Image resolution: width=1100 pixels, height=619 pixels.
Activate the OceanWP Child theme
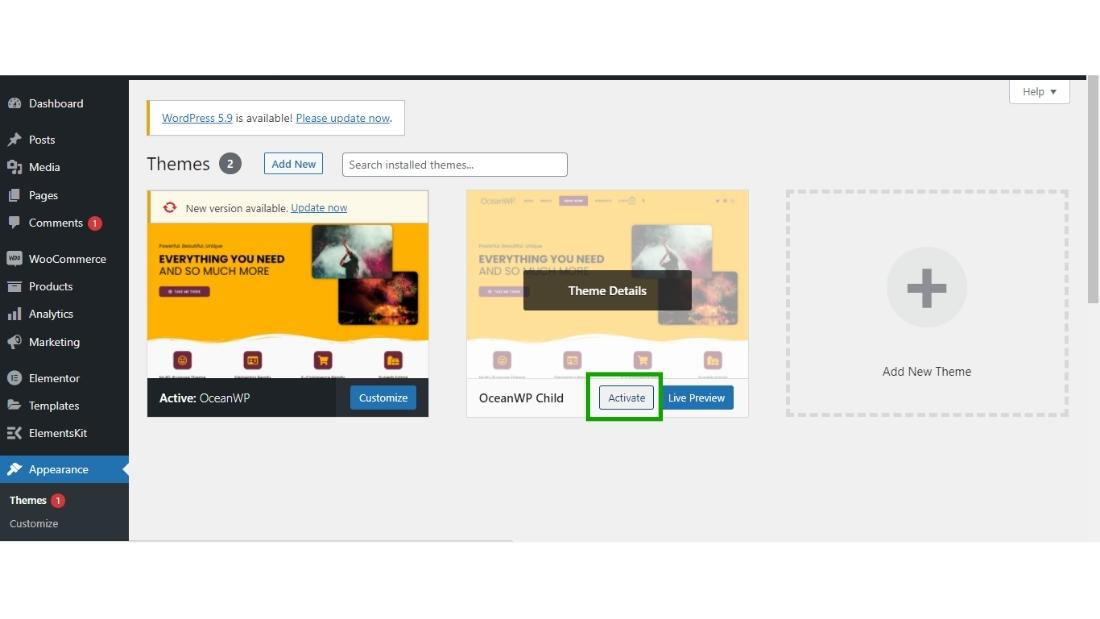pos(626,398)
